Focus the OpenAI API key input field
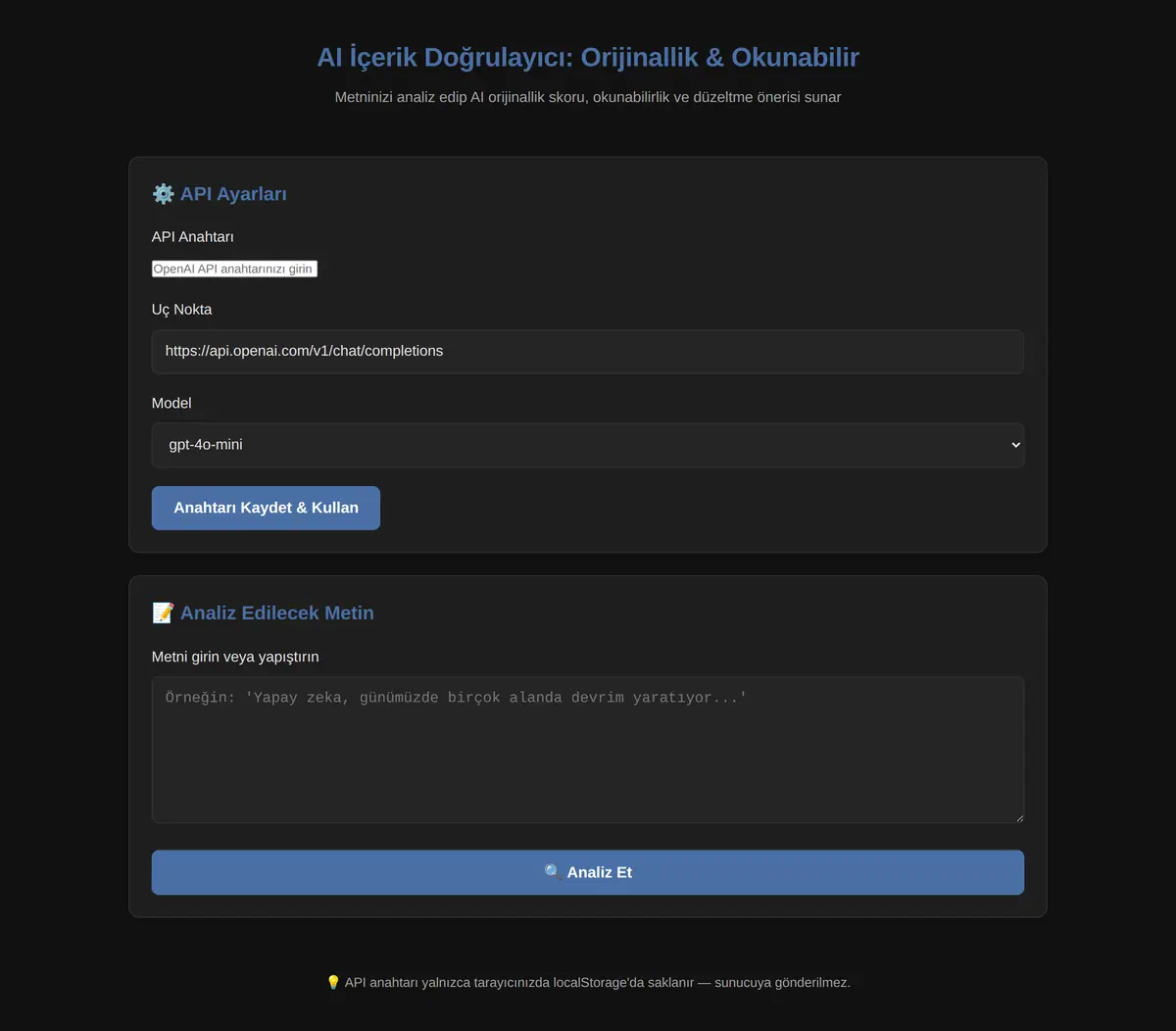Viewport: 1176px width, 1031px height. click(234, 269)
